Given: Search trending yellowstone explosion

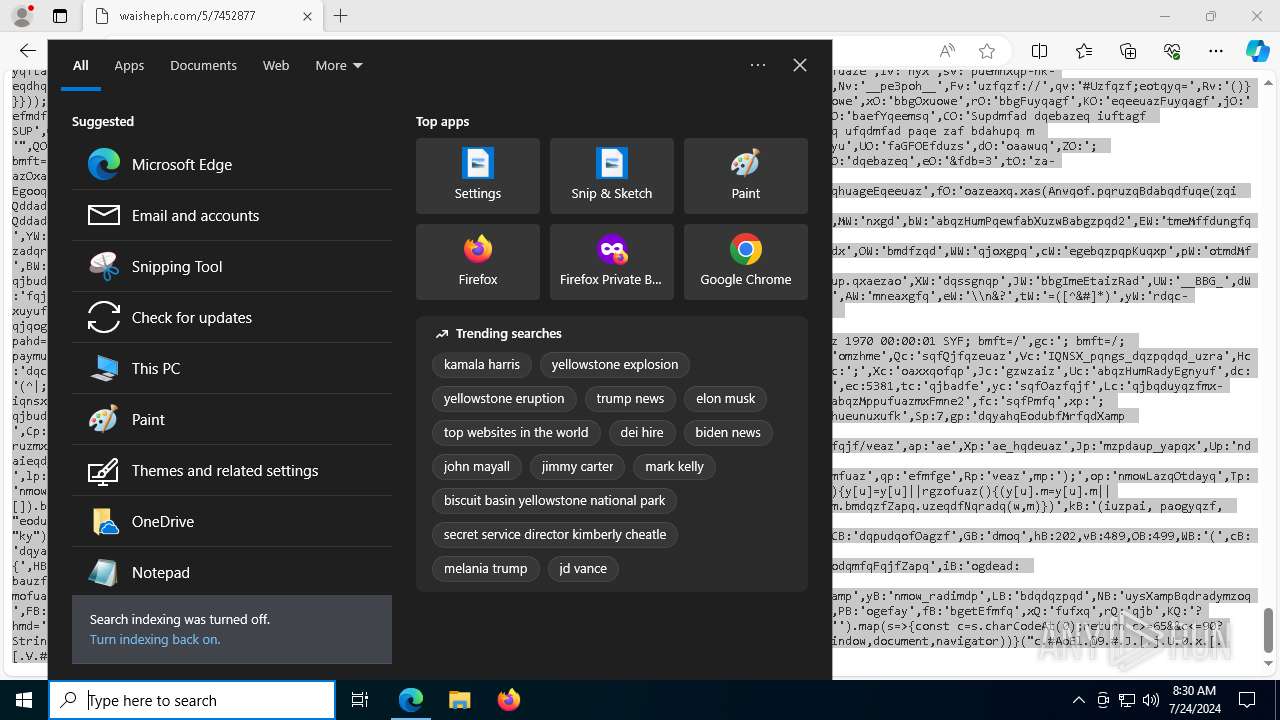Looking at the screenshot, I should [615, 364].
